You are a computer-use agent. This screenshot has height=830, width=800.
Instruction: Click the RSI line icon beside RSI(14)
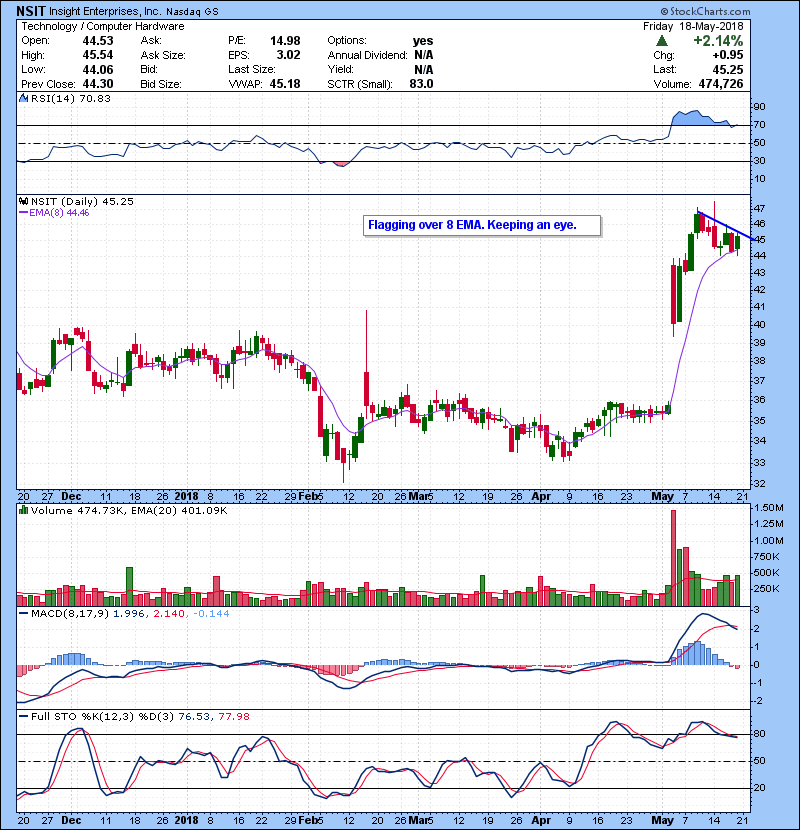point(23,98)
